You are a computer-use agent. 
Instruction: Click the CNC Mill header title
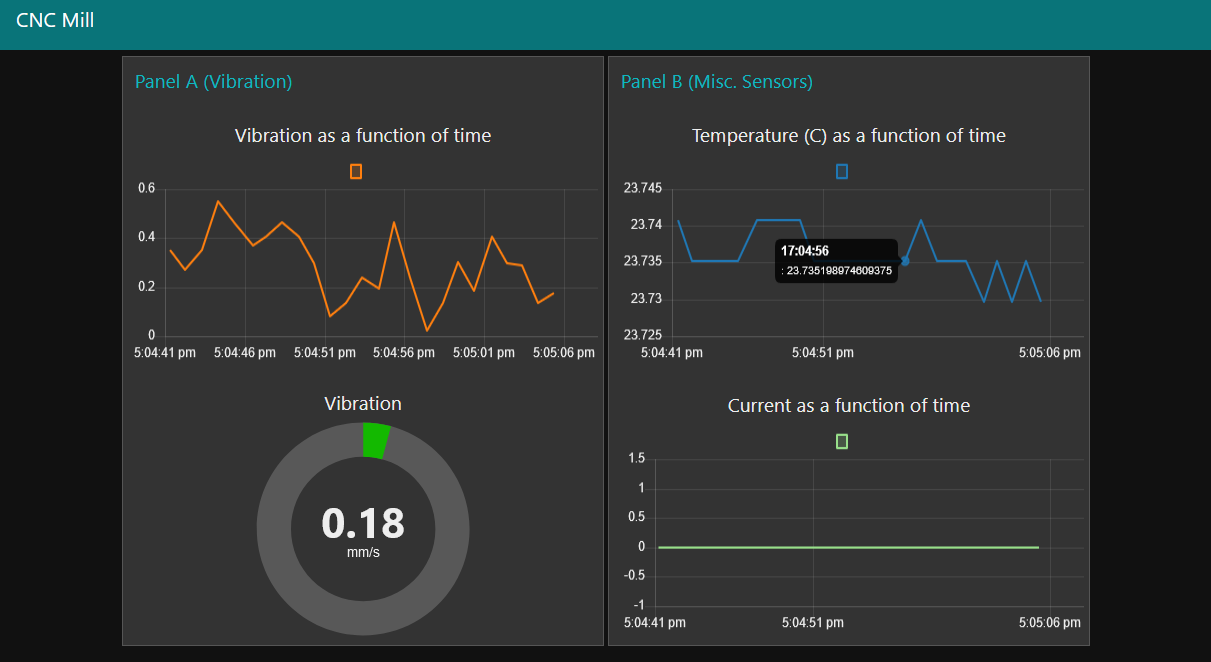click(55, 20)
